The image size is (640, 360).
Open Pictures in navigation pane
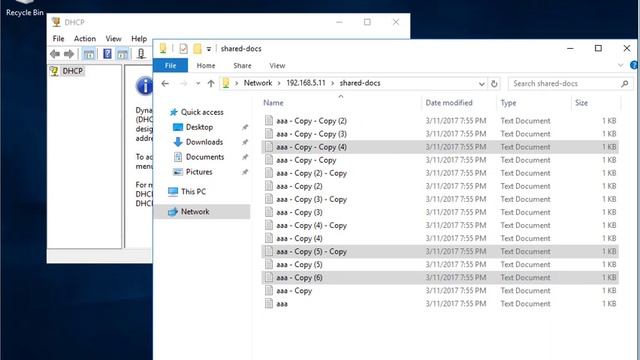click(199, 172)
